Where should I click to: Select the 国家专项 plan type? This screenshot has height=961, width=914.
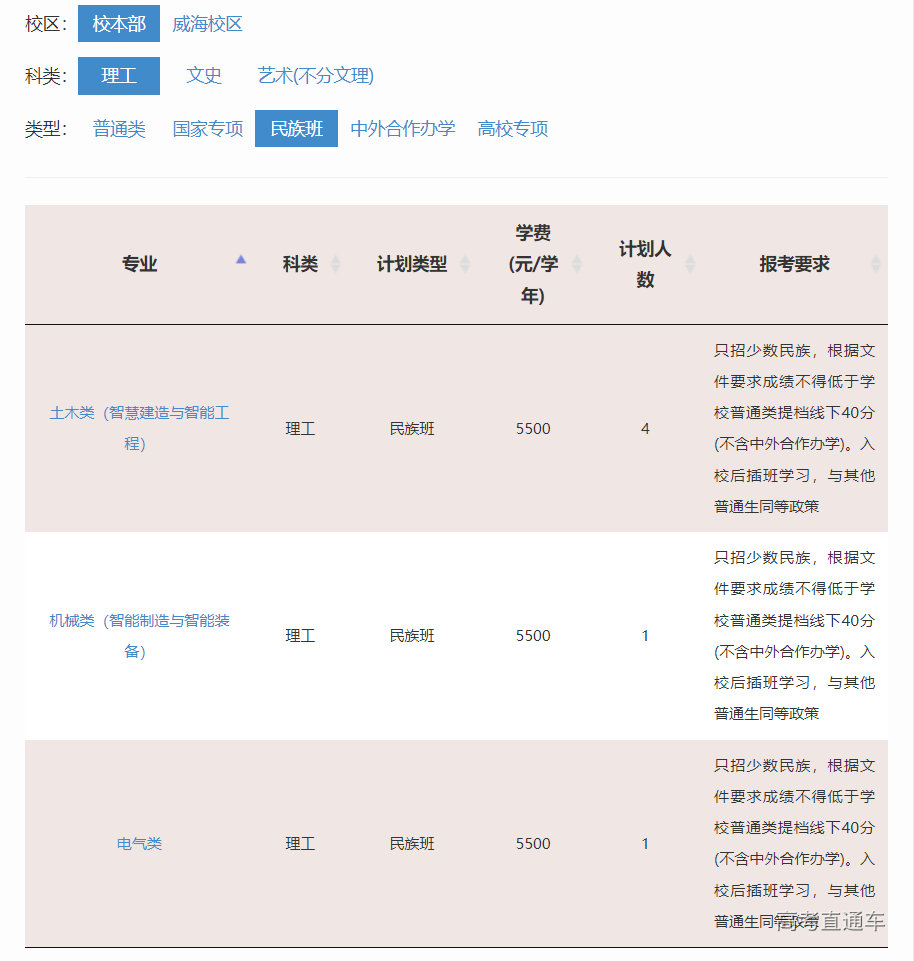207,129
